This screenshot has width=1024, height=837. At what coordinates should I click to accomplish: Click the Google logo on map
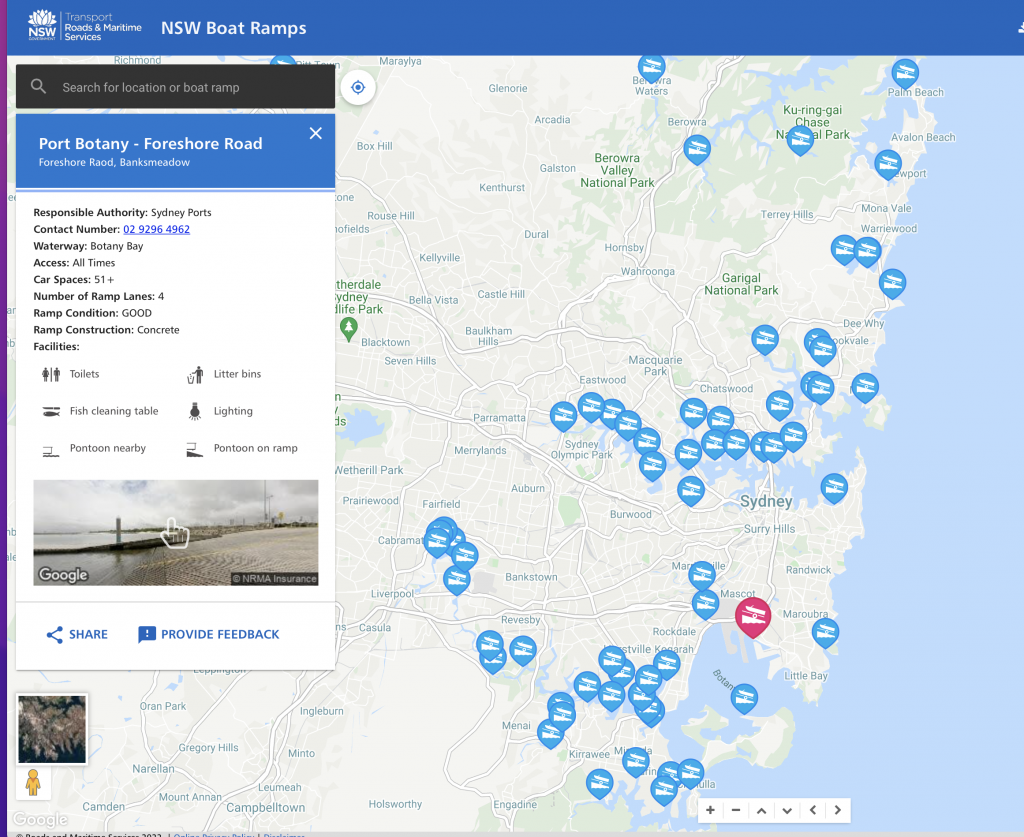(x=40, y=819)
